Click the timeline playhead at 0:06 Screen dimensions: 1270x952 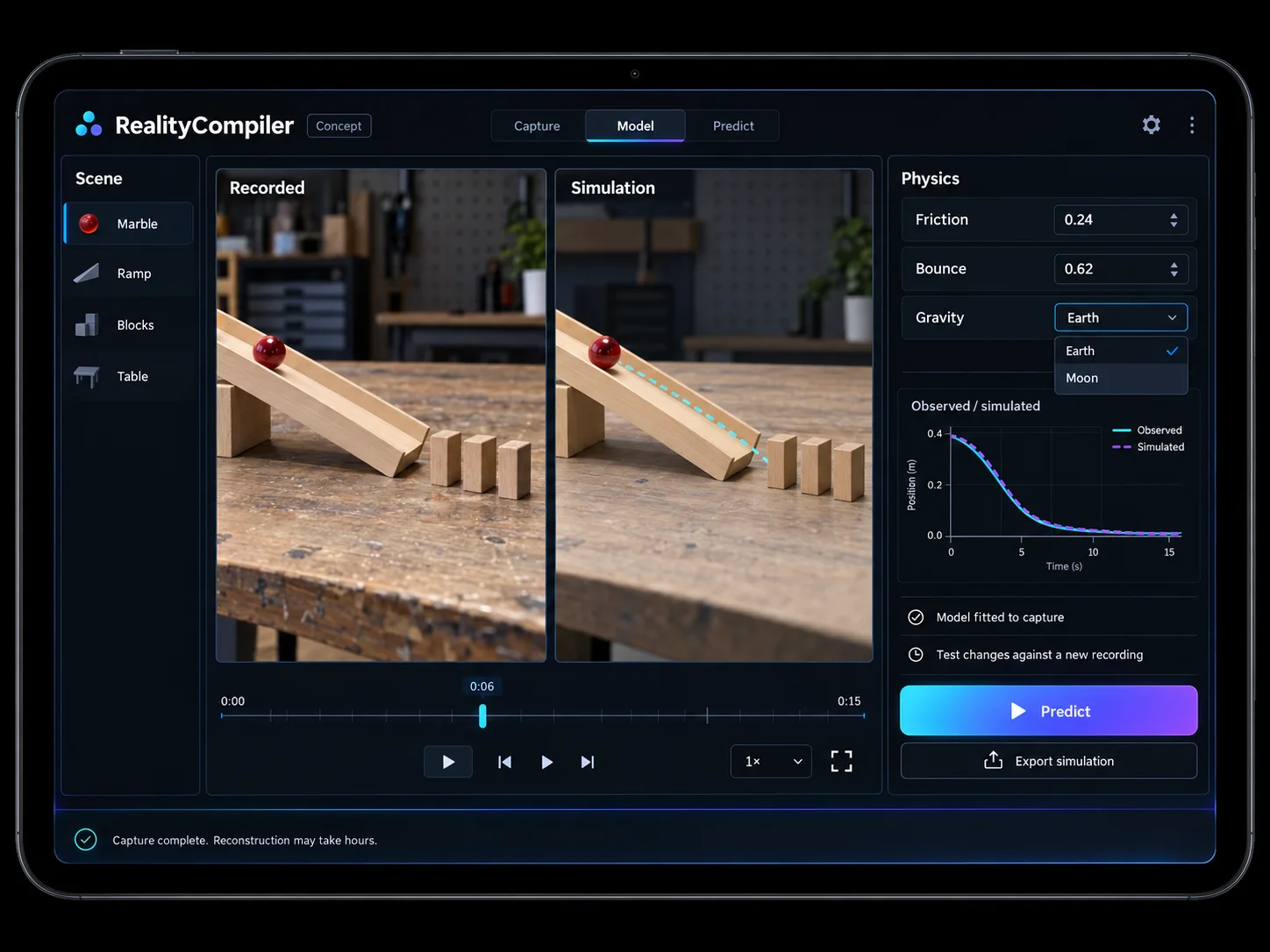(482, 716)
